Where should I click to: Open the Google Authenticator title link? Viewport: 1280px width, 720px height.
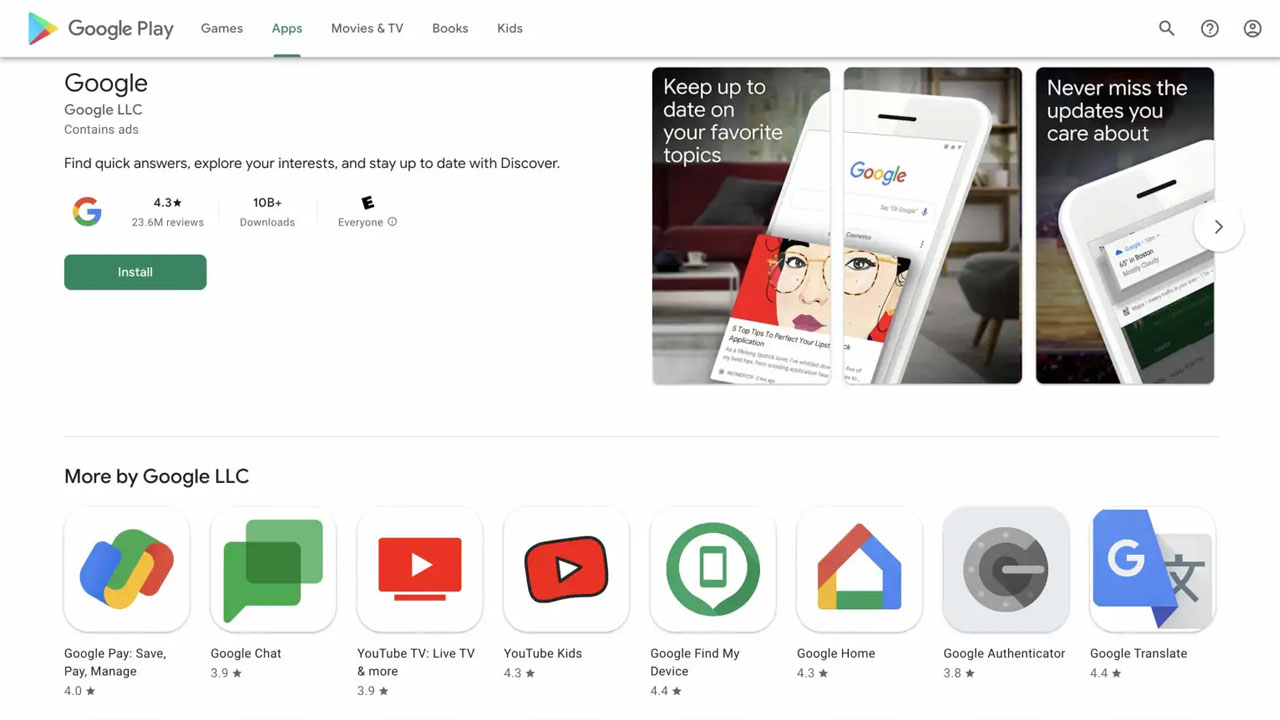tap(1004, 653)
